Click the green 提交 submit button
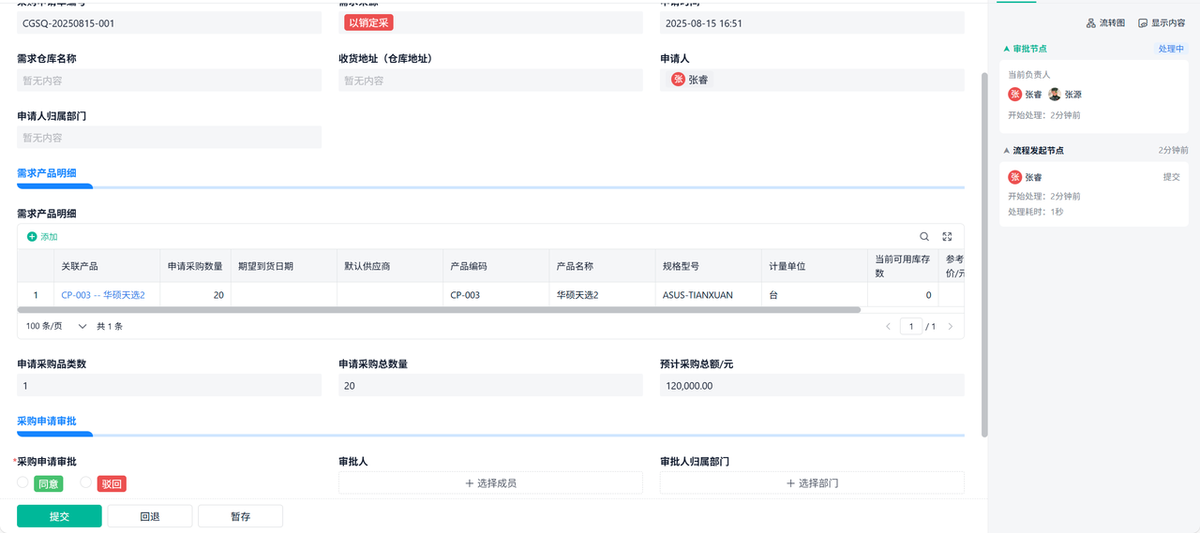This screenshot has width=1200, height=533. (x=59, y=516)
